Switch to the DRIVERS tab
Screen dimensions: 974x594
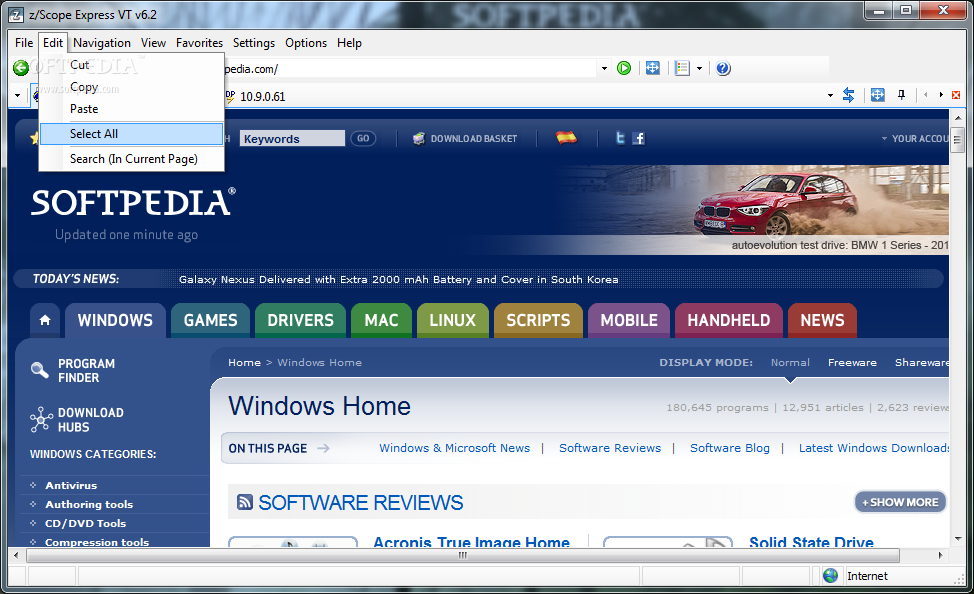(x=301, y=320)
